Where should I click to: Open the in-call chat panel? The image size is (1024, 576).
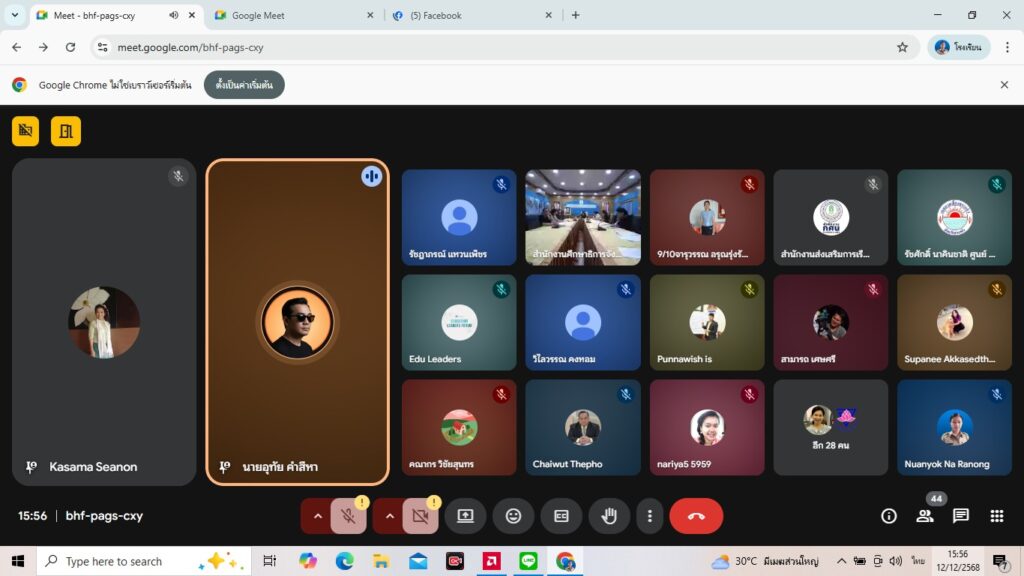point(961,516)
